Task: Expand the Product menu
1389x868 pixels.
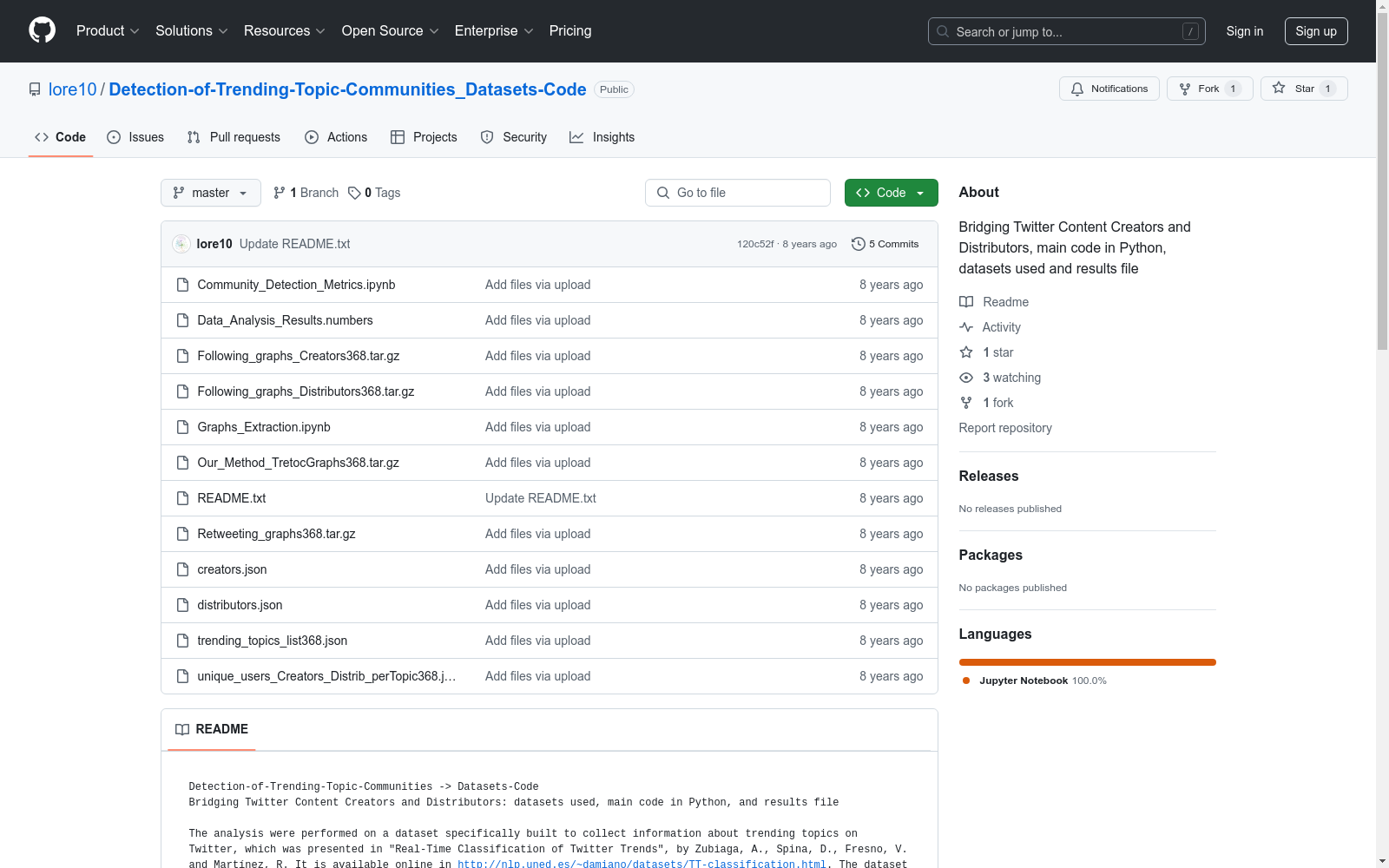Action: click(108, 31)
